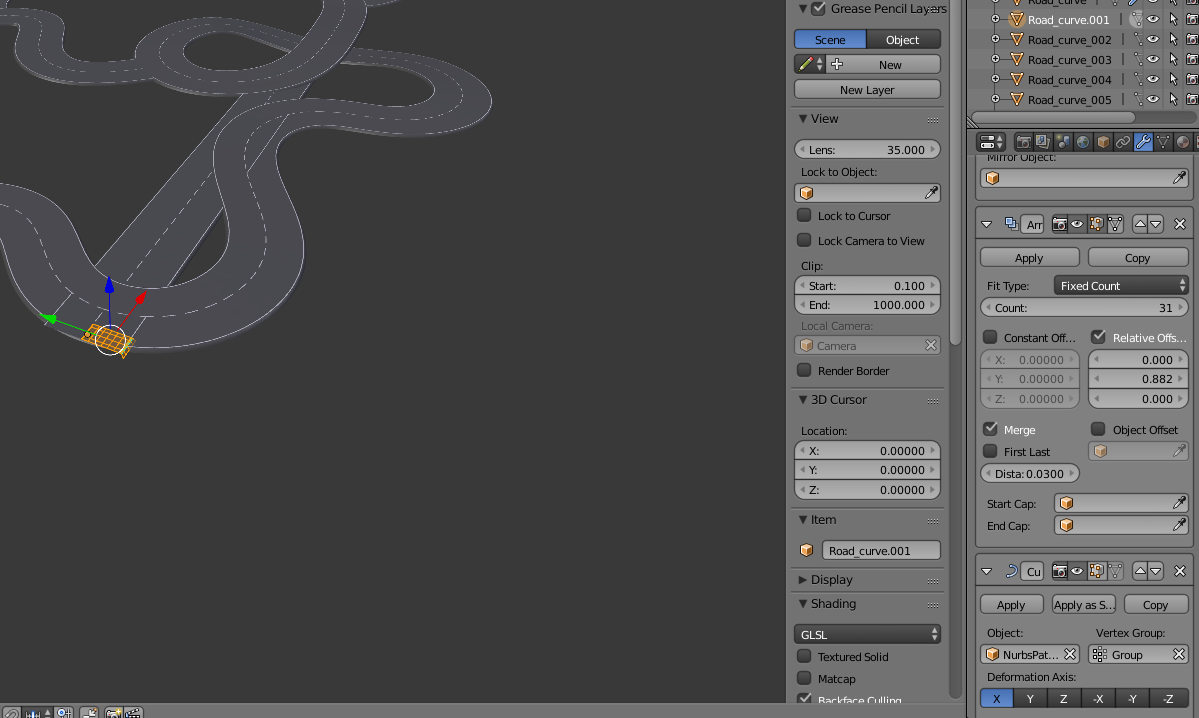Enable the First Last checkbox
Viewport: 1199px width, 718px height.
pos(990,451)
